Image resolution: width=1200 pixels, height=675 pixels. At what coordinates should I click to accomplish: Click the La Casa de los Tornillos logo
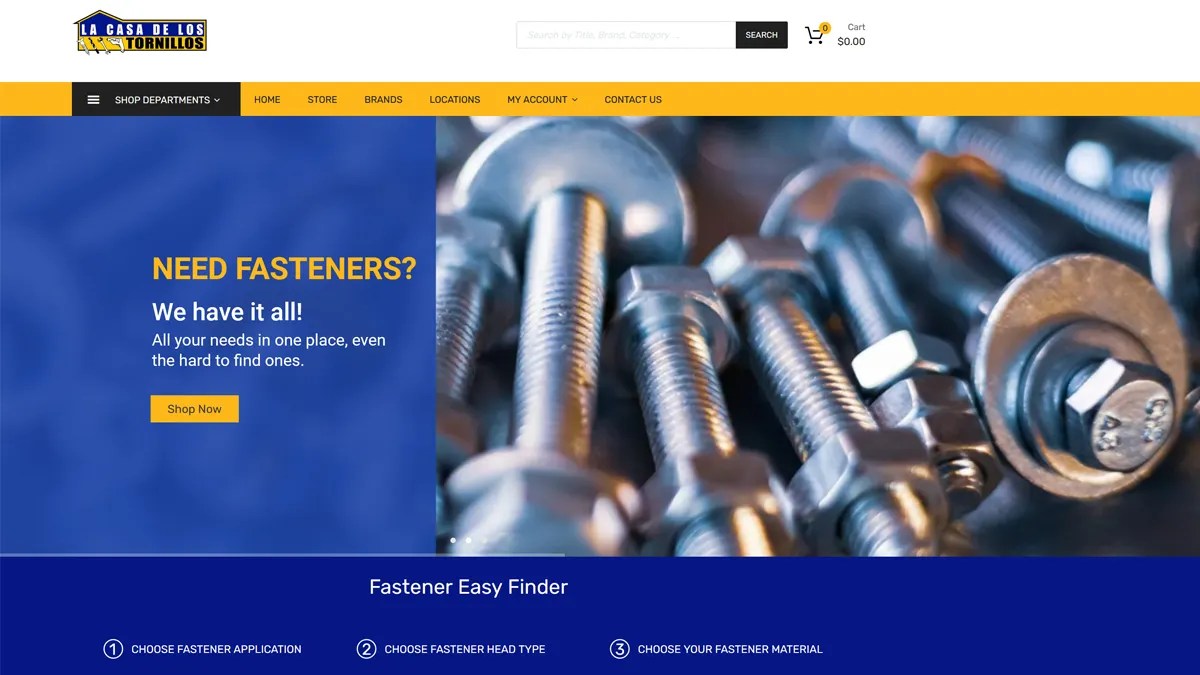click(x=140, y=32)
